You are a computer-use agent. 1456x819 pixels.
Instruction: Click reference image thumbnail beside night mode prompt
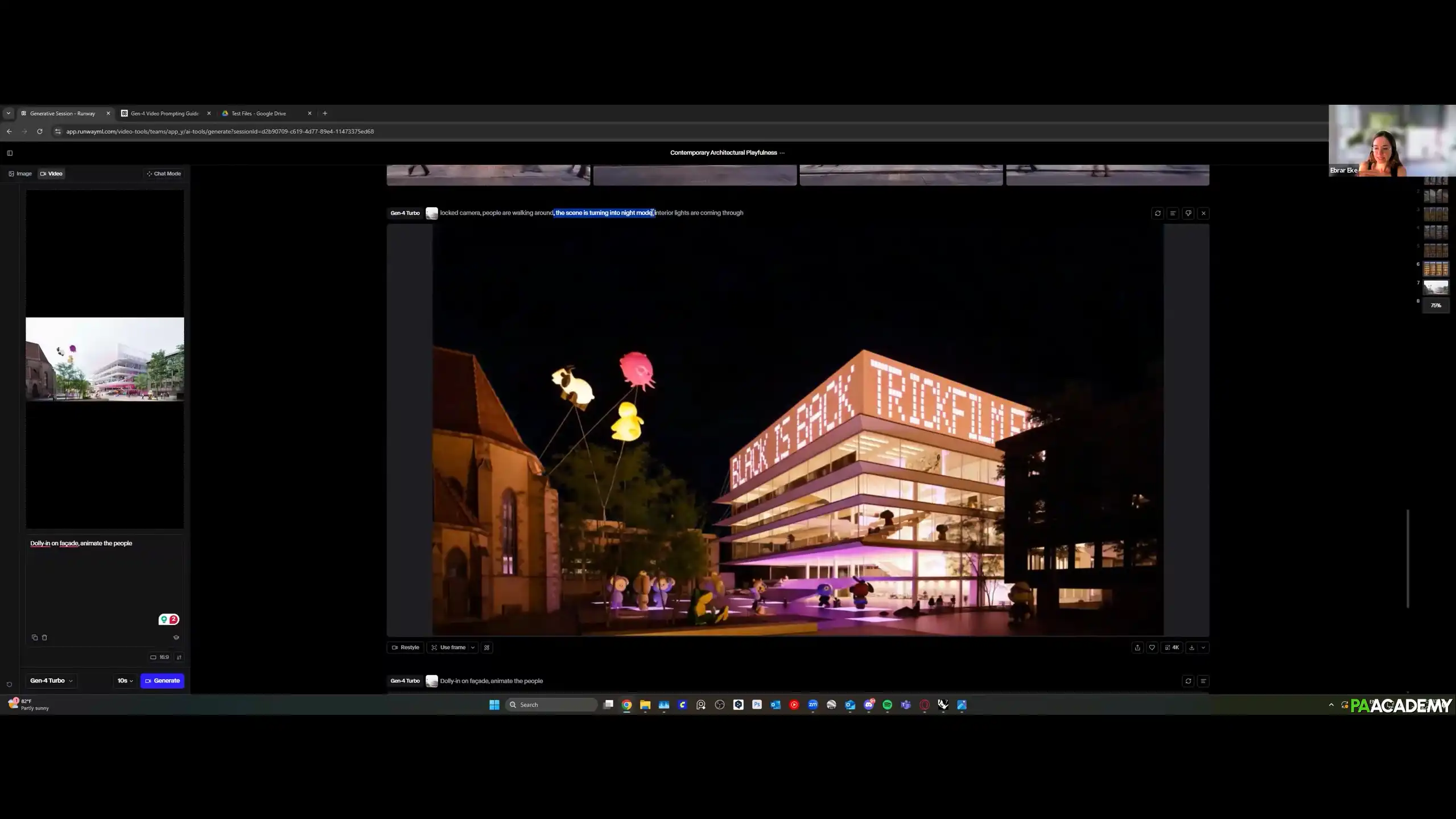(432, 213)
